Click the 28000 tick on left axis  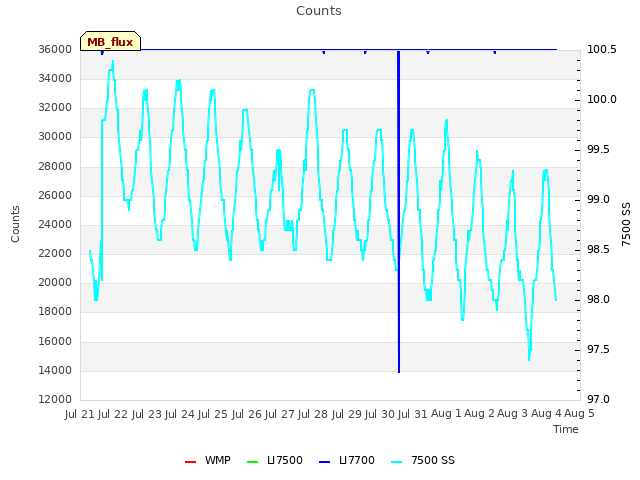55,167
